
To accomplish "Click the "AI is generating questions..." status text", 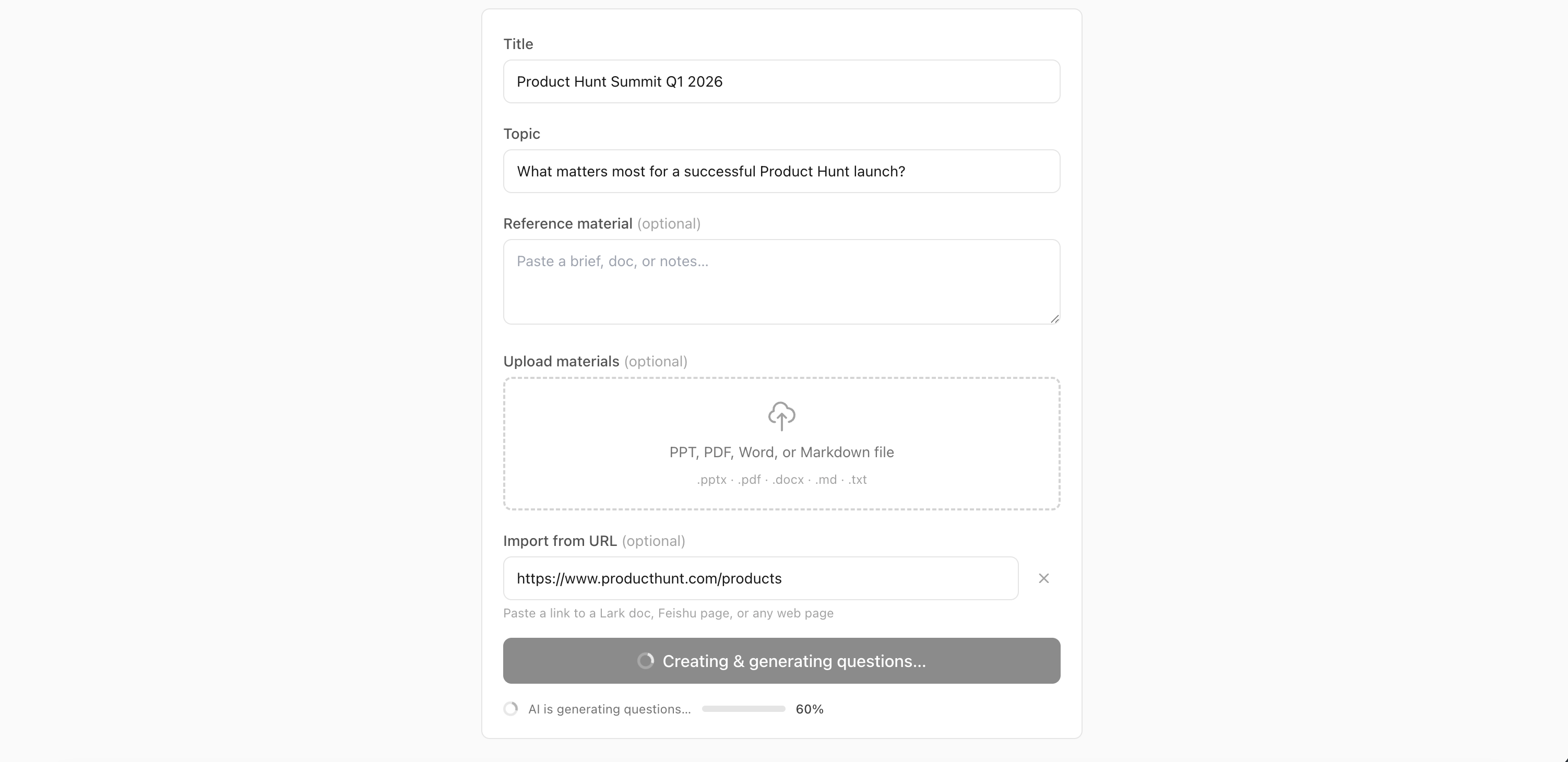I will point(609,709).
